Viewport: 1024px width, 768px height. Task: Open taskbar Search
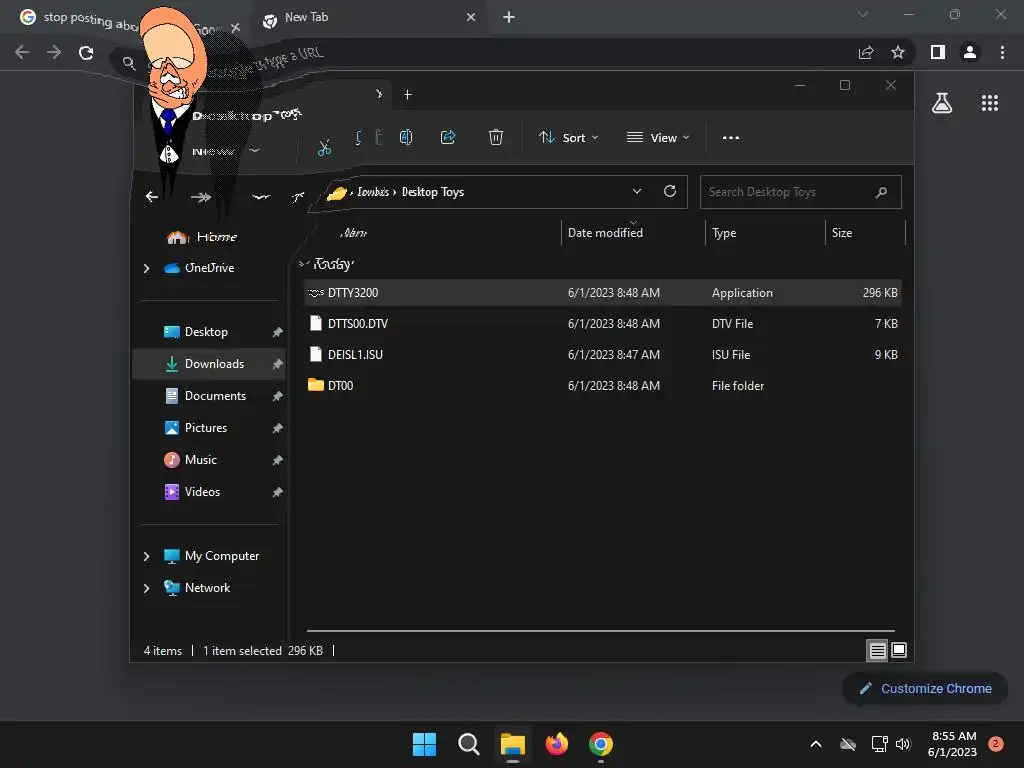(x=469, y=744)
